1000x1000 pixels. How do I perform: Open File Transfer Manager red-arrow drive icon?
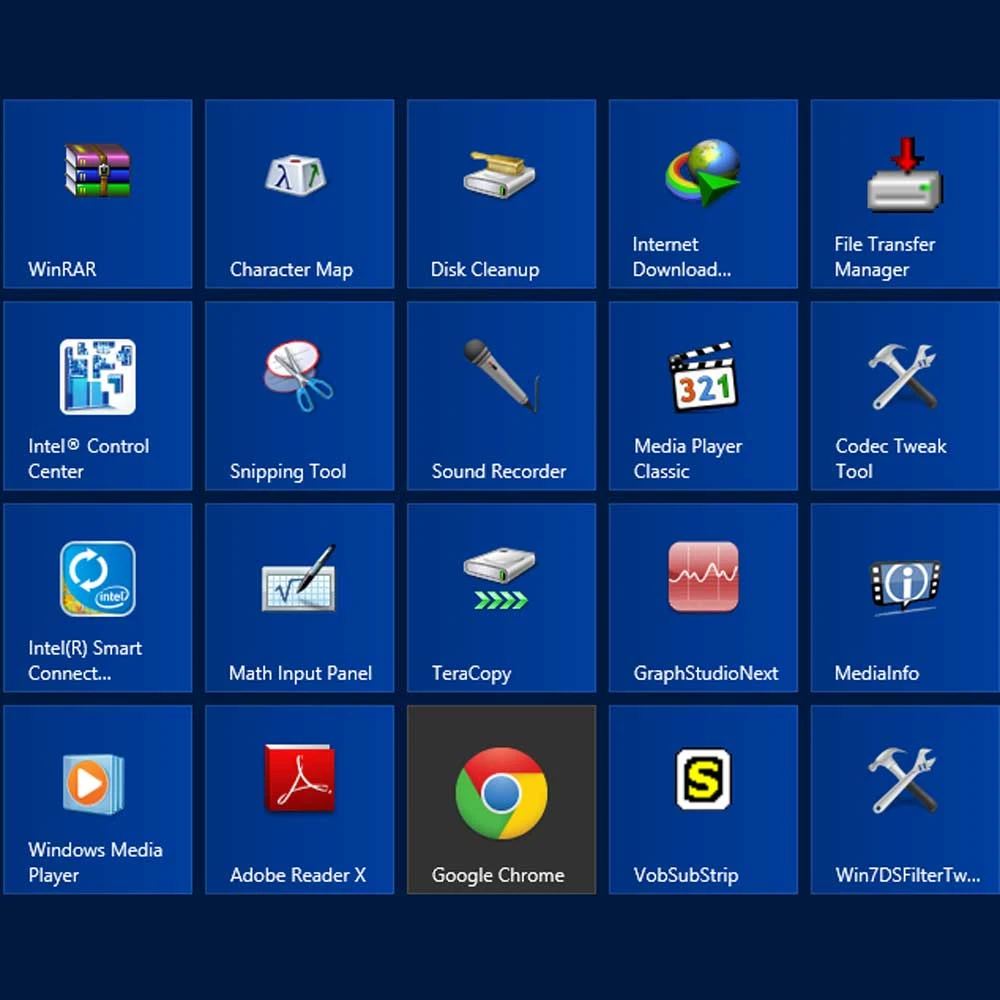(x=904, y=174)
